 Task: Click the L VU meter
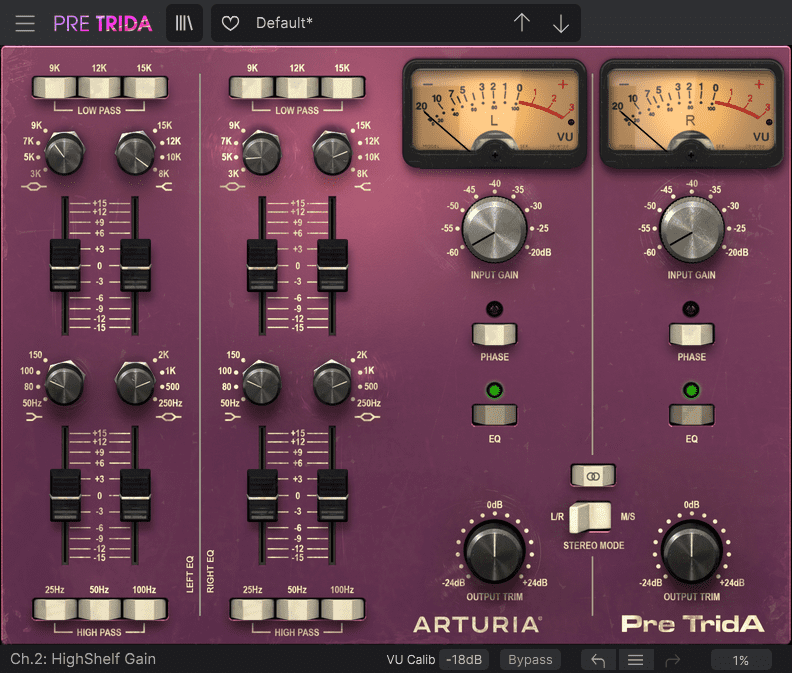click(494, 113)
